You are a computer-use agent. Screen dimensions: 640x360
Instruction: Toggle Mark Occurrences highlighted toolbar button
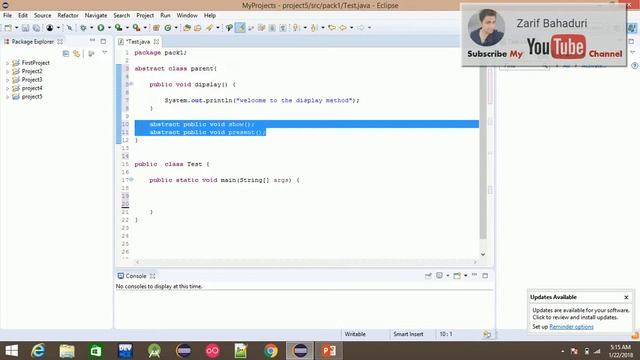240,28
